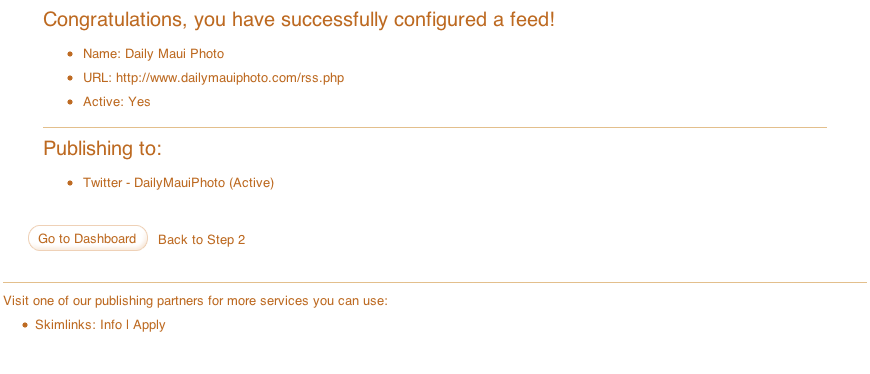Image resolution: width=870 pixels, height=374 pixels.
Task: Click the Visit publishing partners sentence
Action: (x=195, y=301)
